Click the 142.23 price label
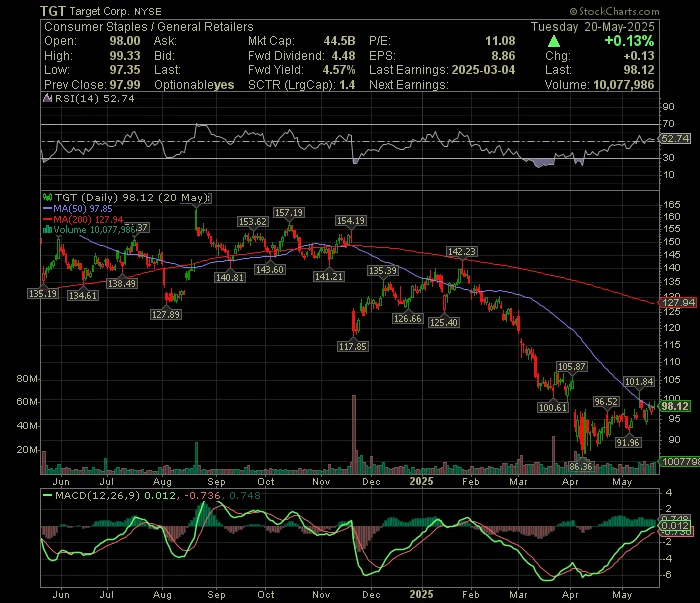This screenshot has width=700, height=603. point(462,252)
